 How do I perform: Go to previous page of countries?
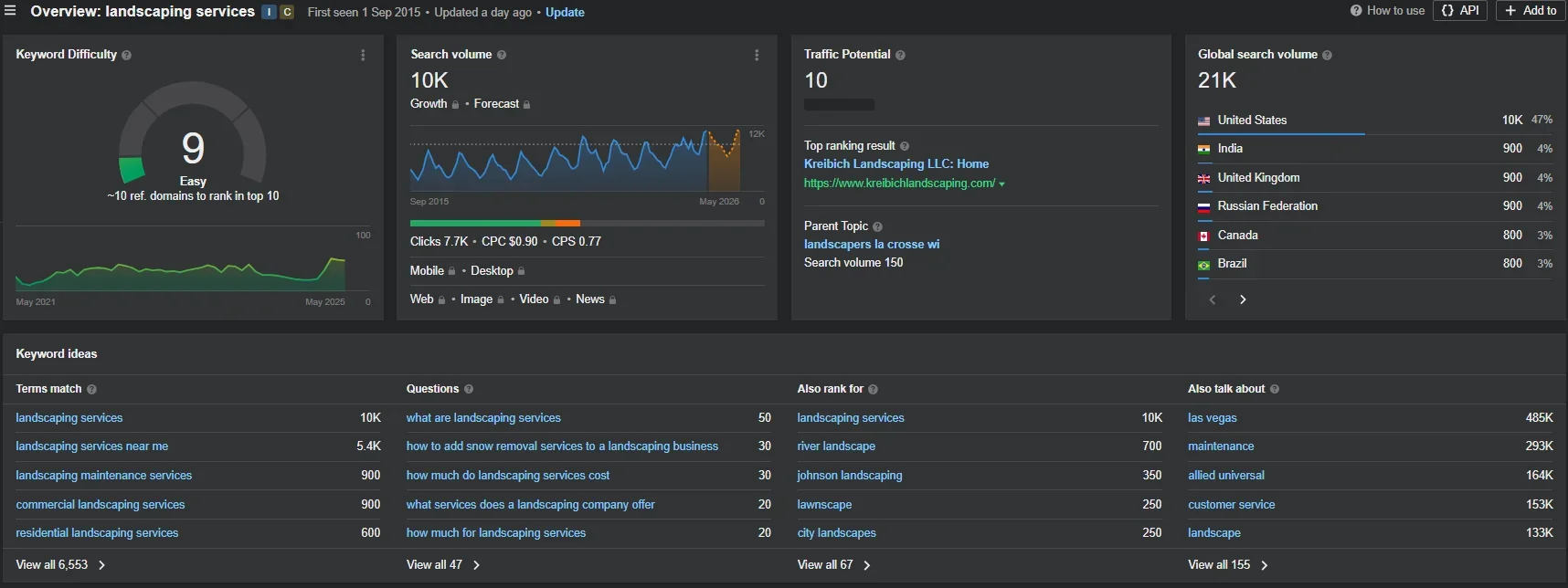[x=1213, y=299]
